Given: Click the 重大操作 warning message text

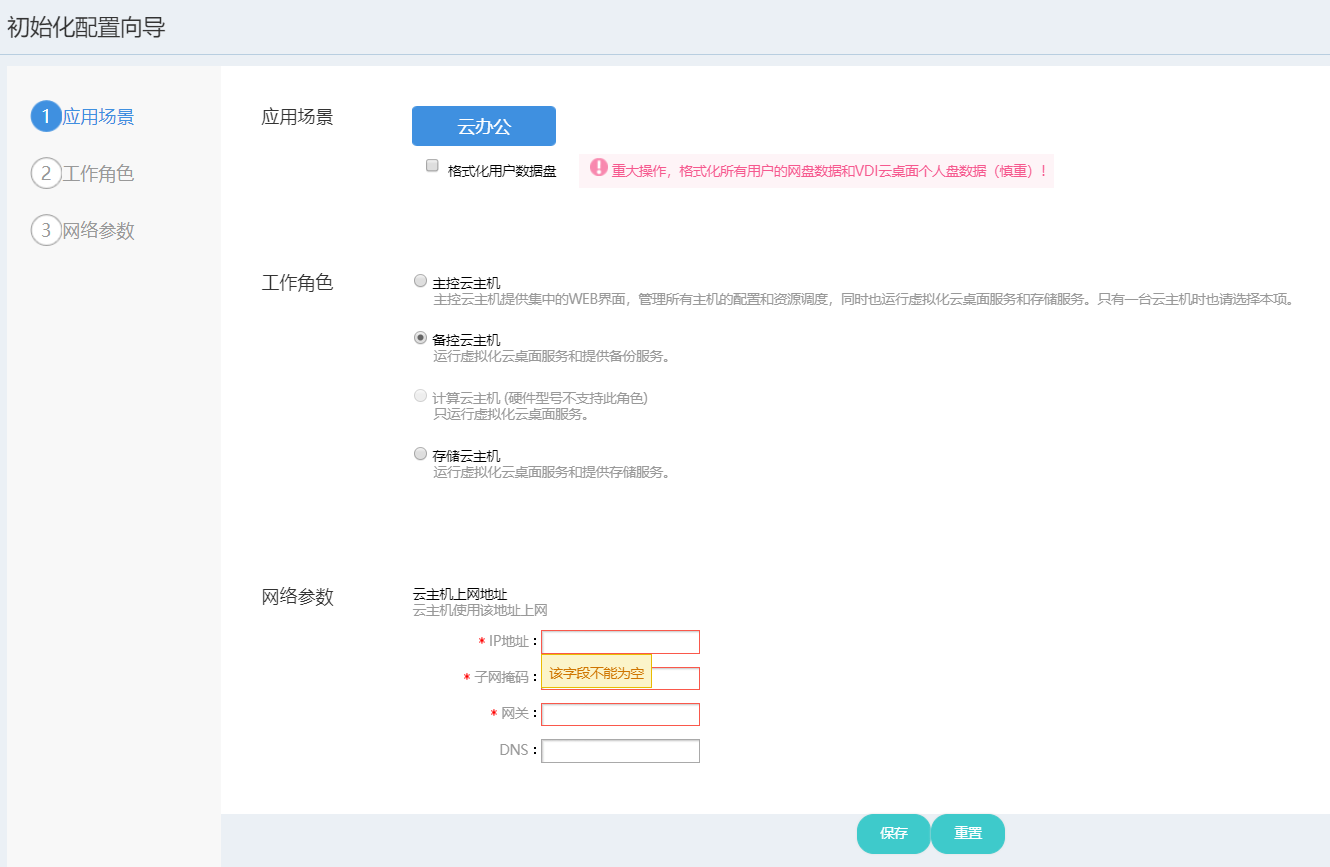Looking at the screenshot, I should (830, 171).
